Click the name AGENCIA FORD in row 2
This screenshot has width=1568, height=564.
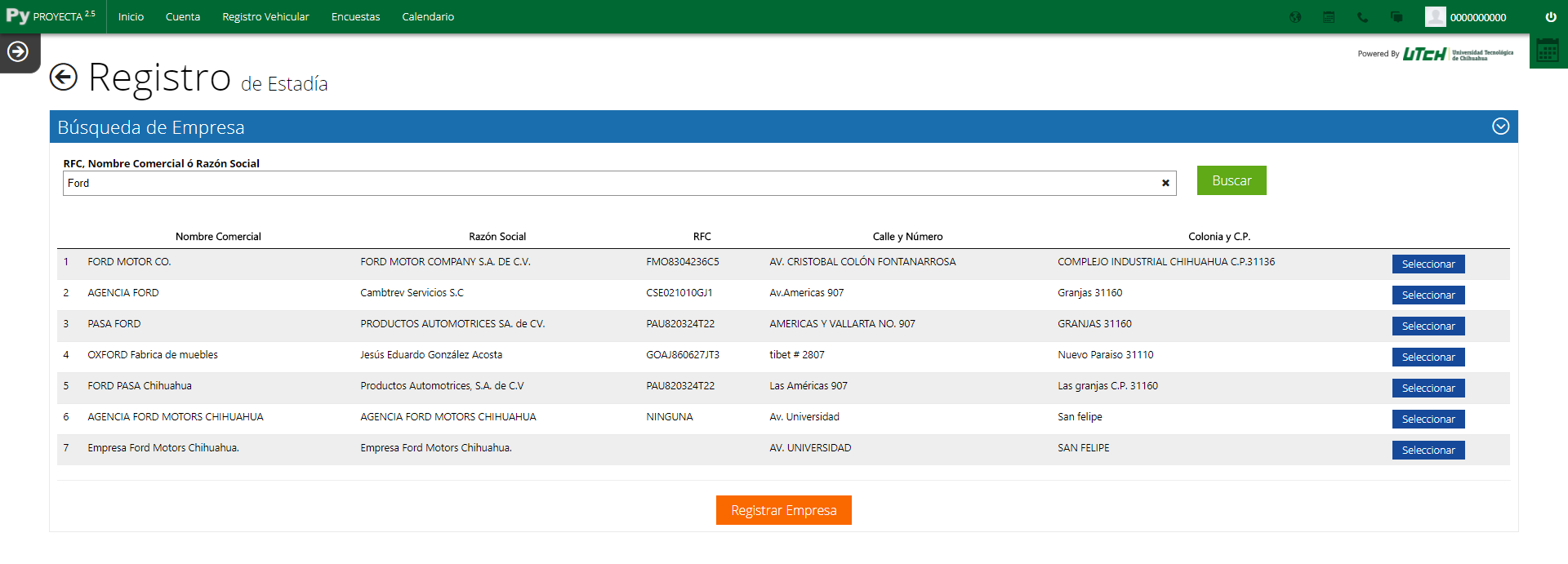click(123, 293)
